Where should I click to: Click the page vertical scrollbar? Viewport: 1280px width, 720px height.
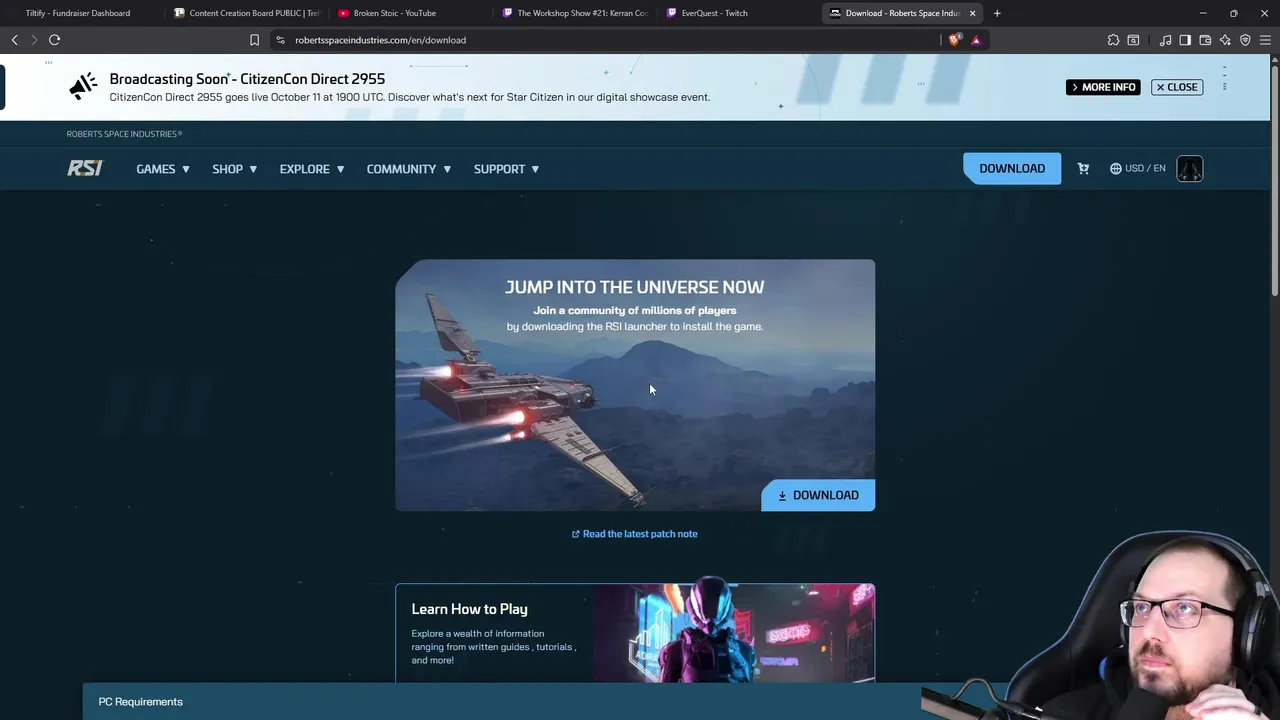tap(1274, 180)
